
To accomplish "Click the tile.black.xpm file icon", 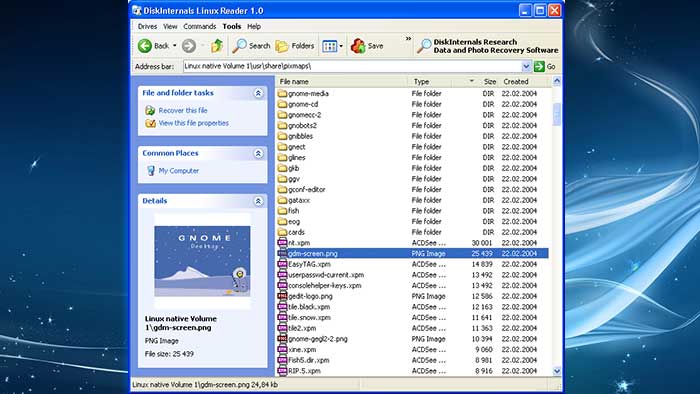I will point(282,307).
